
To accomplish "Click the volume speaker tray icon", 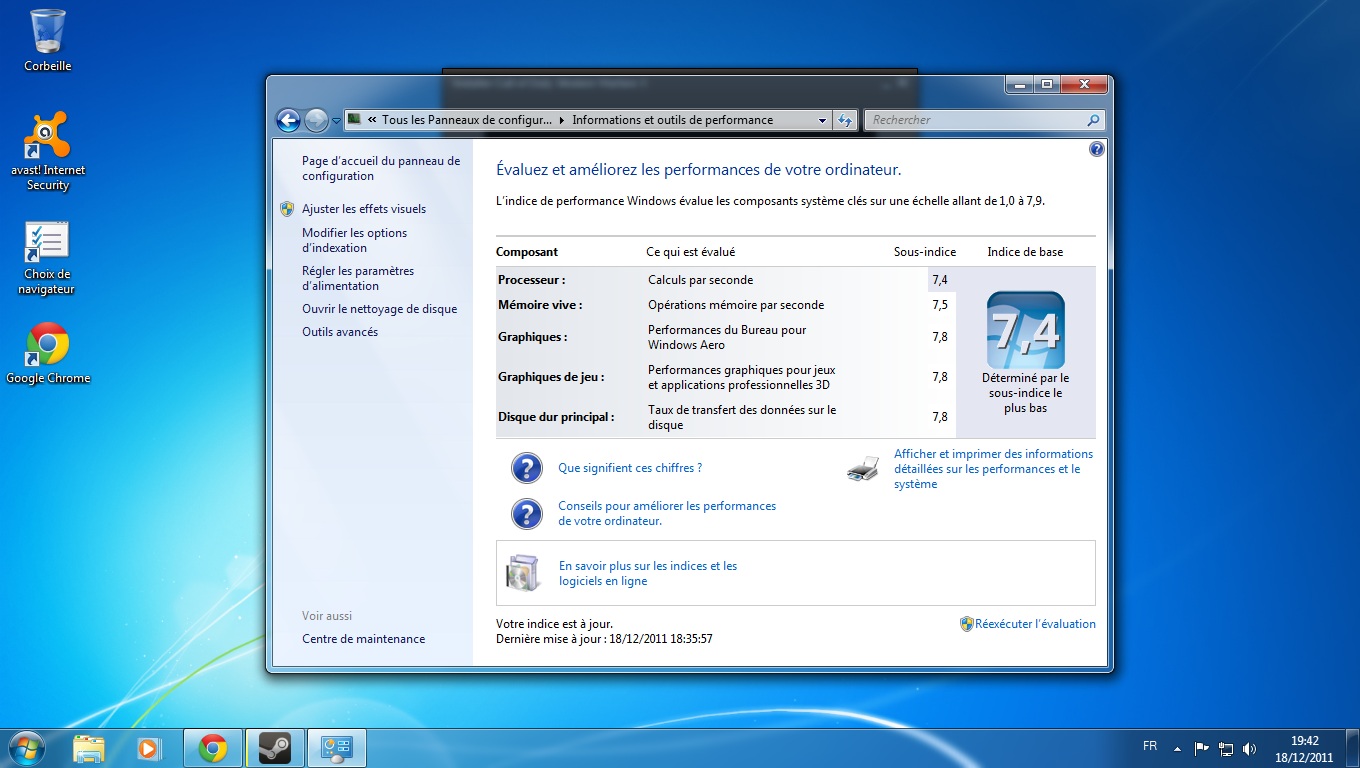I will pyautogui.click(x=1249, y=748).
